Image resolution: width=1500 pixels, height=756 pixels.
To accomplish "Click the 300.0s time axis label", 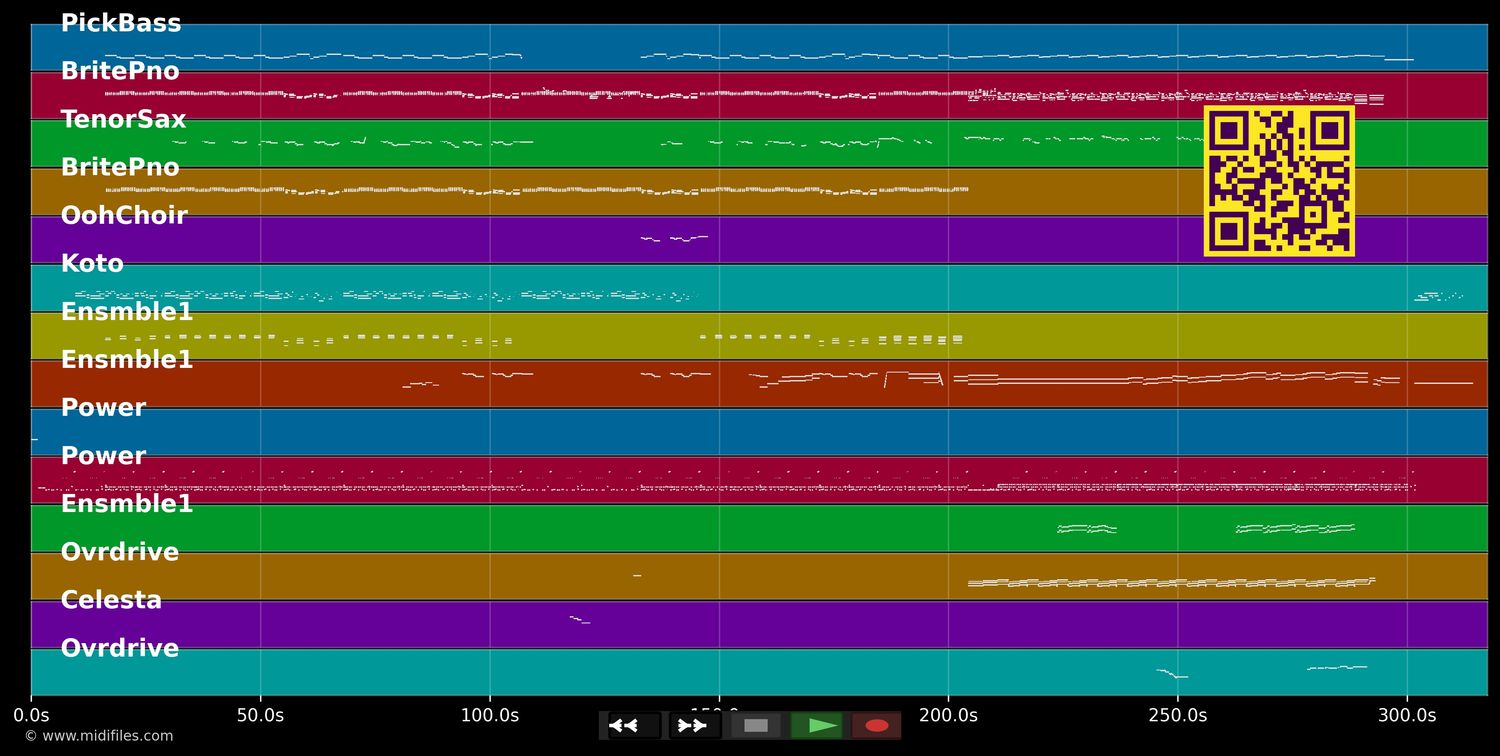I will (x=1407, y=715).
